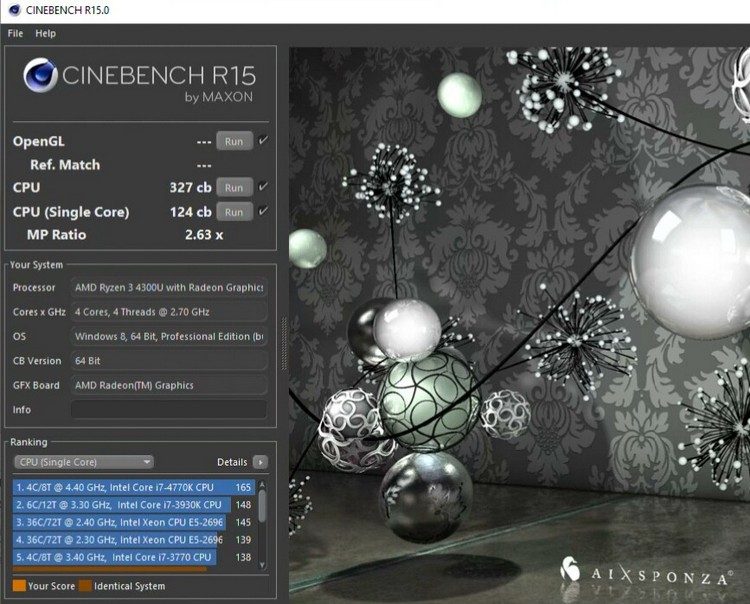Image resolution: width=750 pixels, height=604 pixels.
Task: Open the Help menu
Action: coord(46,33)
